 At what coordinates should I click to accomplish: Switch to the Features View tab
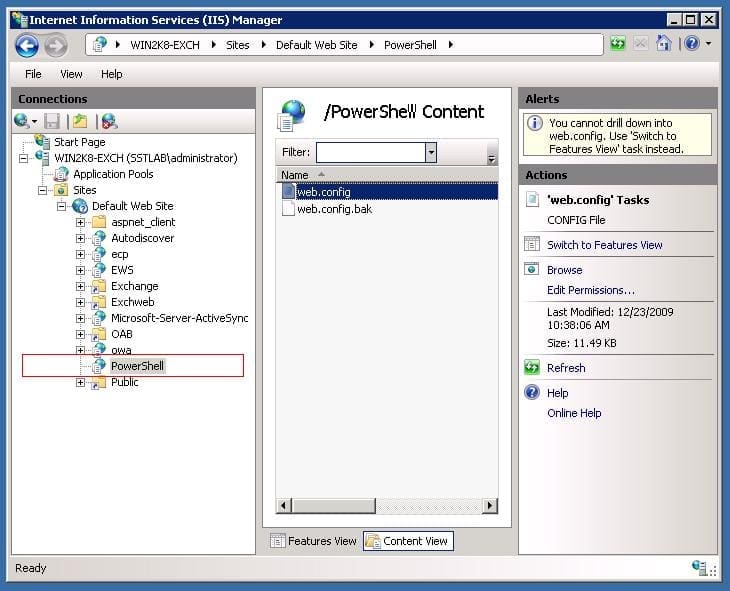pyautogui.click(x=313, y=541)
